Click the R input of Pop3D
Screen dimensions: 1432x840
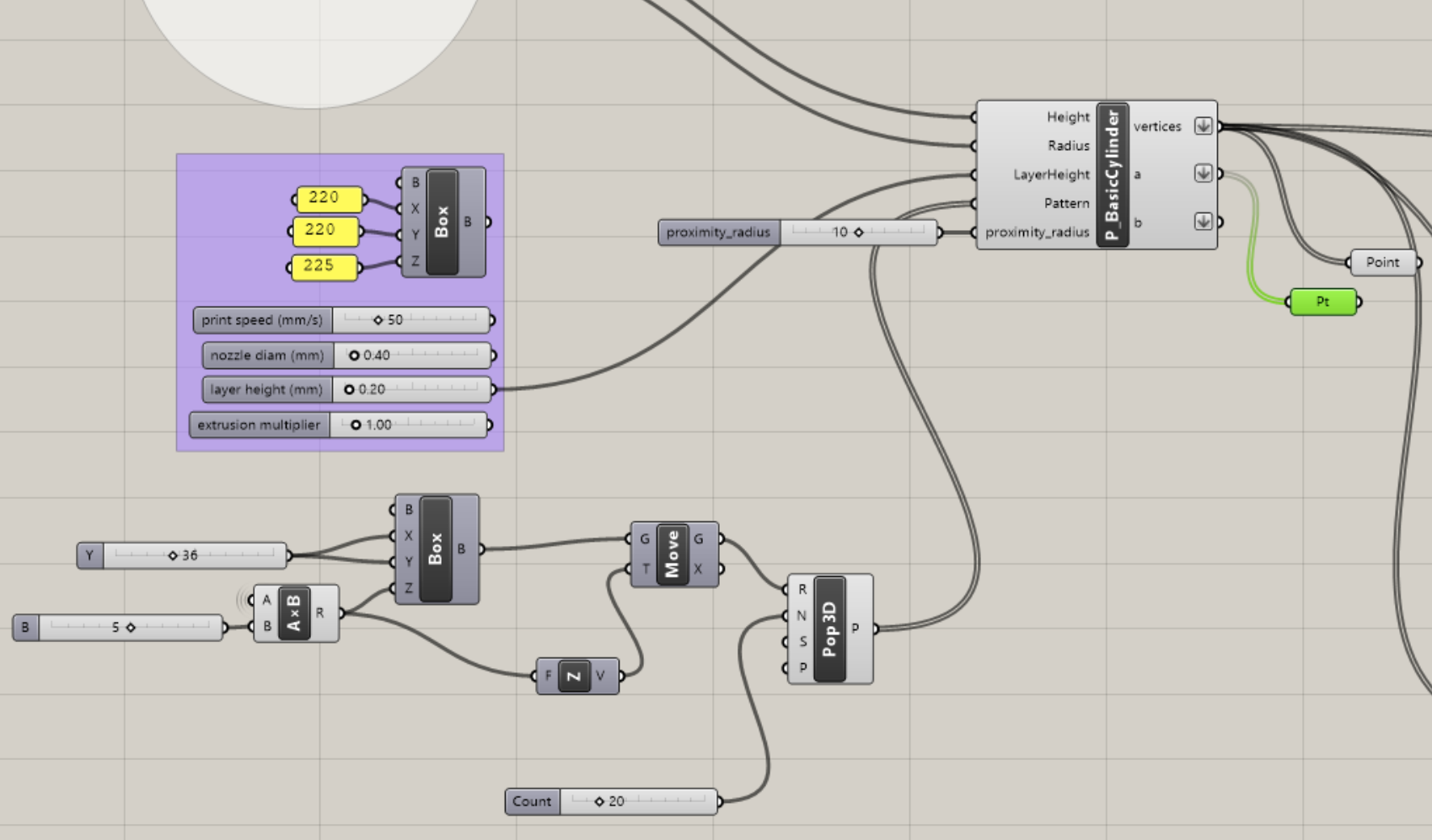802,590
